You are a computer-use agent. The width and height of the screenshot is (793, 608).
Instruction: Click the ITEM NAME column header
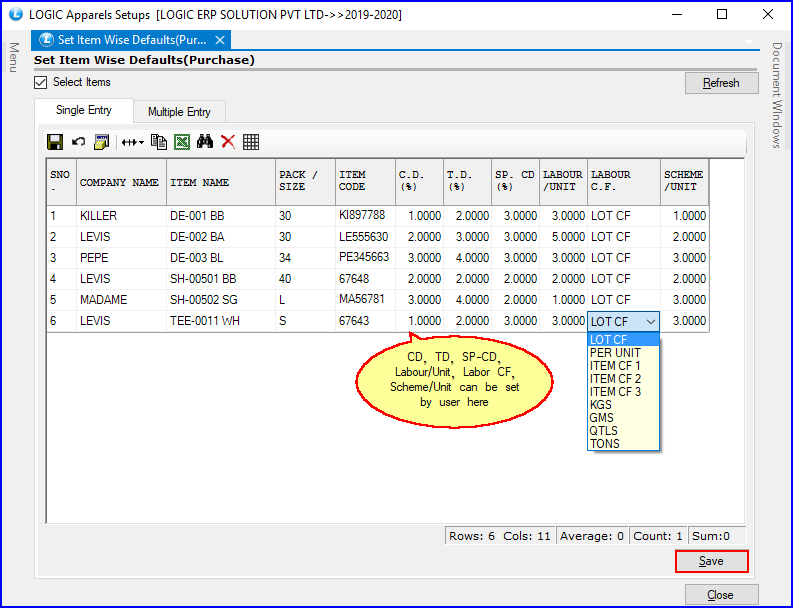[221, 182]
